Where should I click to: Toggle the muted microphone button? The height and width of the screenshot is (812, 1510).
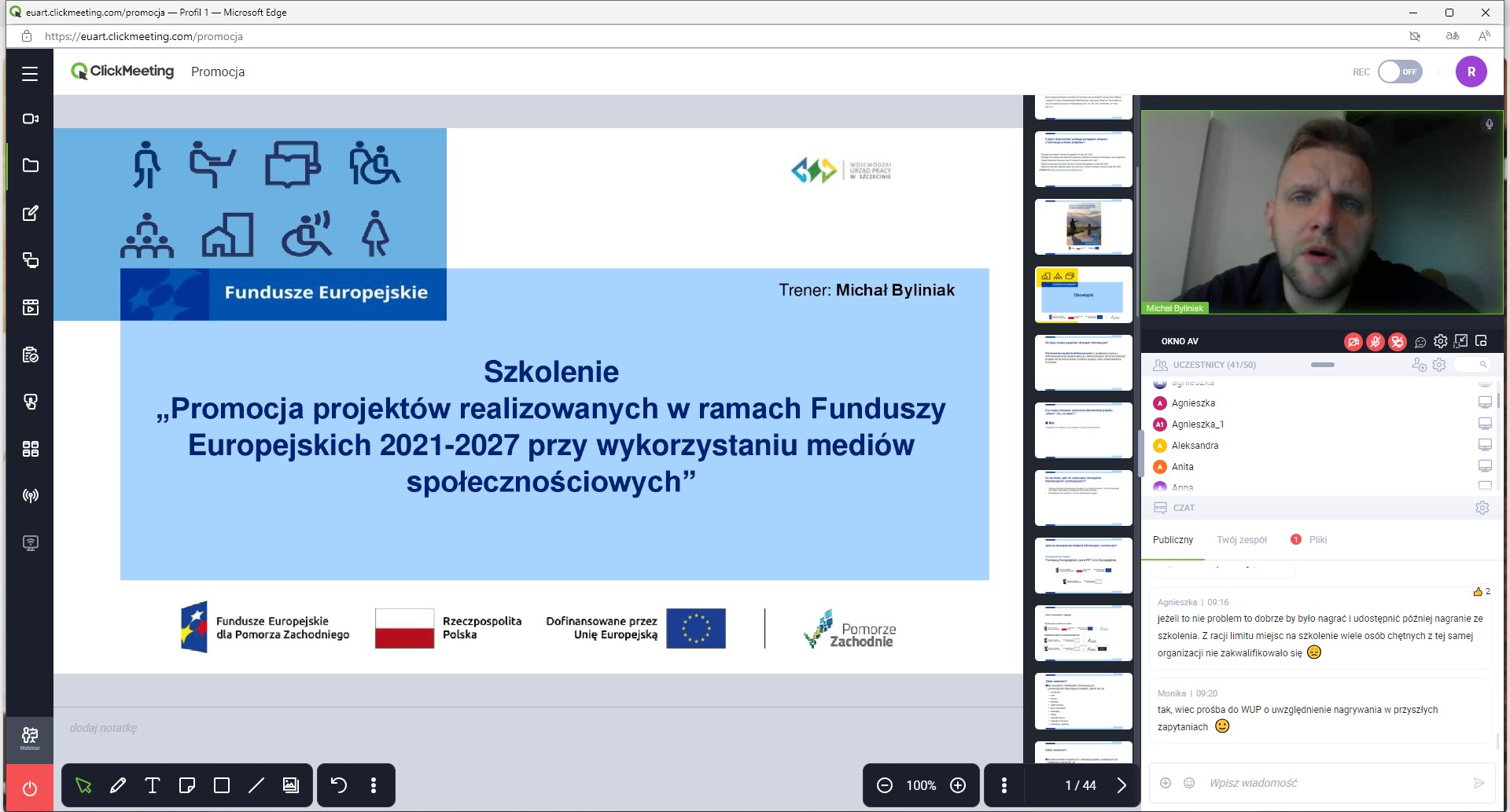tap(1376, 341)
